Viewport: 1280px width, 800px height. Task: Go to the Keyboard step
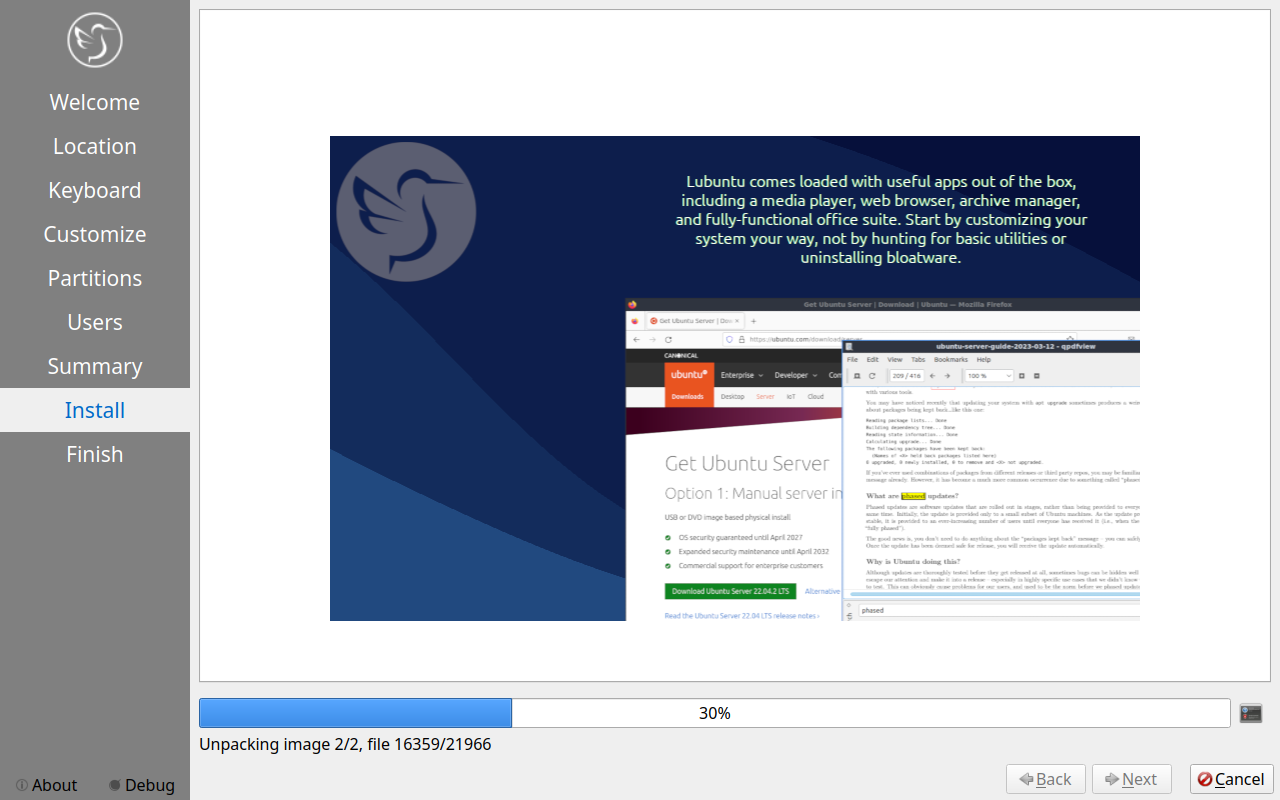[x=95, y=190]
